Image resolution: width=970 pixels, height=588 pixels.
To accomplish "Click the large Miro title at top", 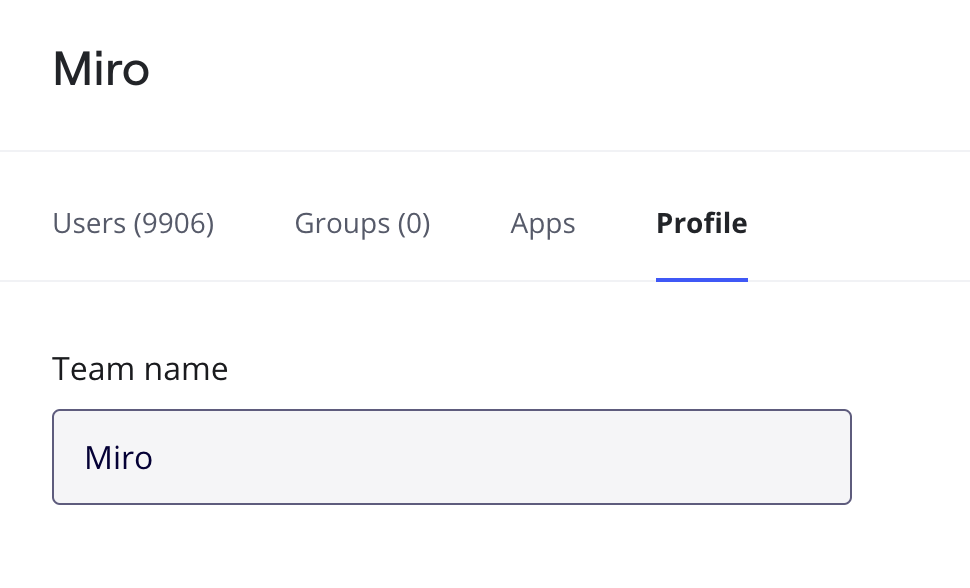I will pyautogui.click(x=101, y=69).
